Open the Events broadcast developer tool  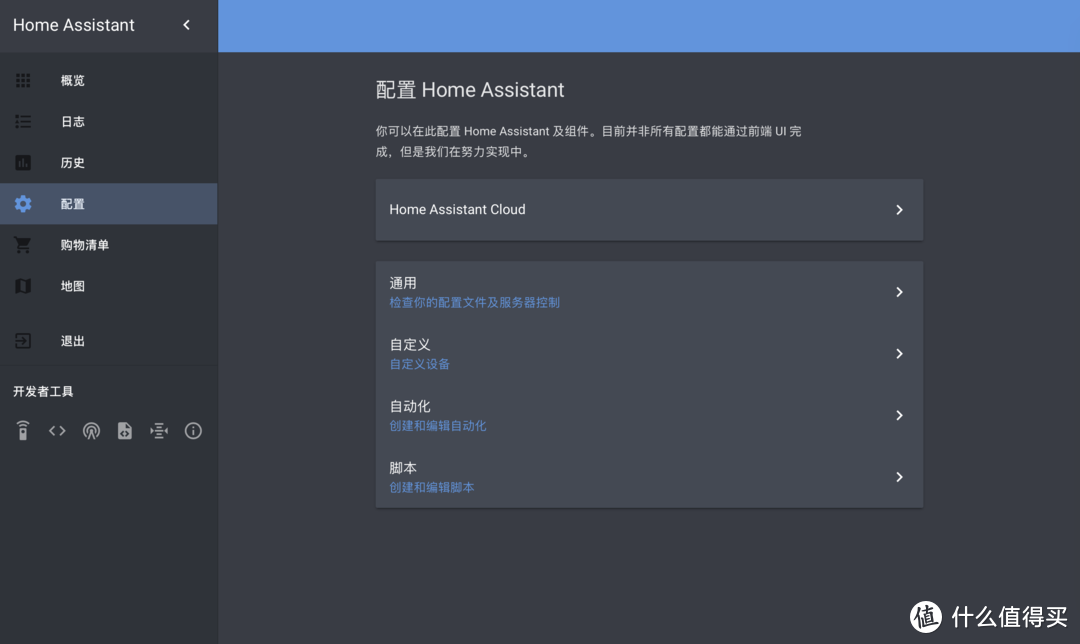coord(91,430)
